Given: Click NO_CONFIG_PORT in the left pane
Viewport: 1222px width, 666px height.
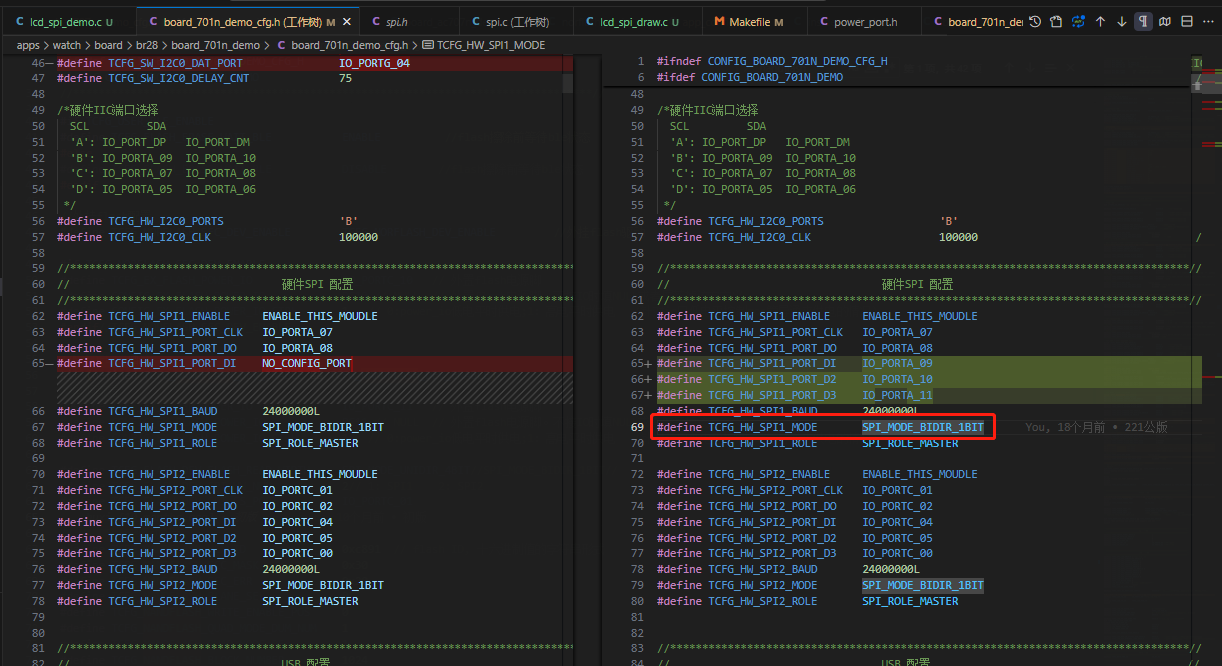Looking at the screenshot, I should pyautogui.click(x=307, y=363).
